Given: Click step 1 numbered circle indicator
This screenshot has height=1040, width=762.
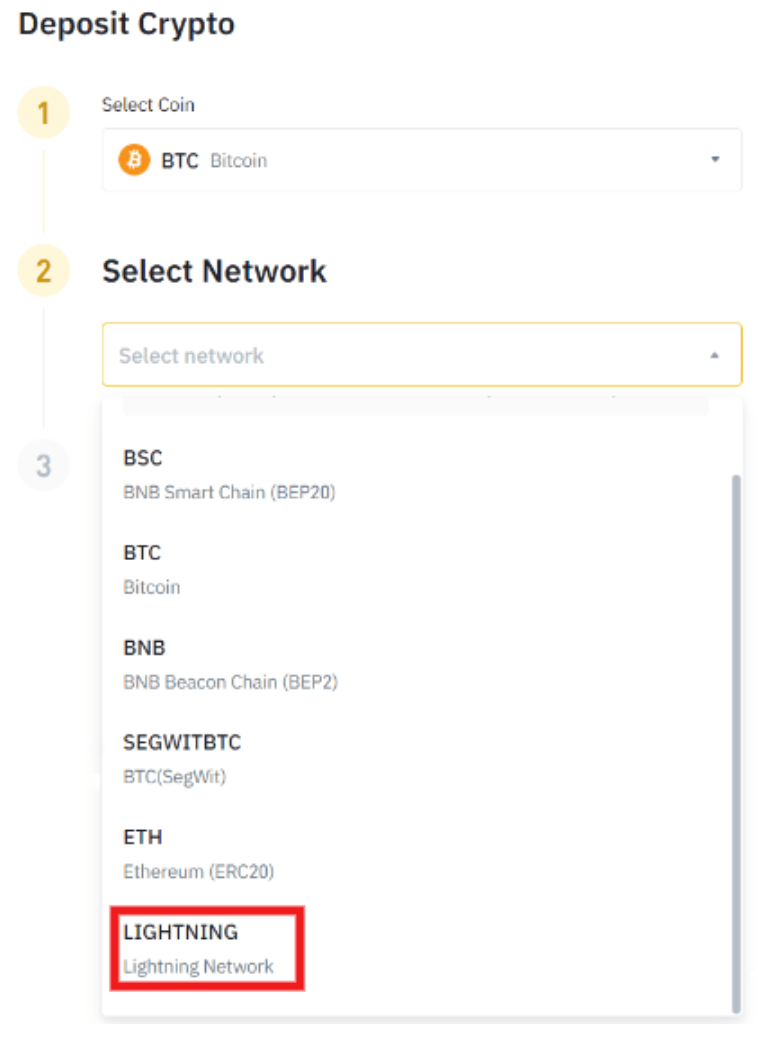Looking at the screenshot, I should (45, 113).
